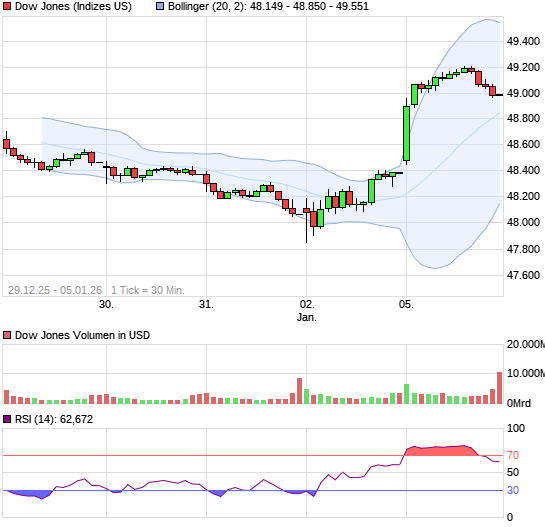Click the 'Dow Jones (Indizes US)' legend label
The image size is (545, 527).
[73, 6]
